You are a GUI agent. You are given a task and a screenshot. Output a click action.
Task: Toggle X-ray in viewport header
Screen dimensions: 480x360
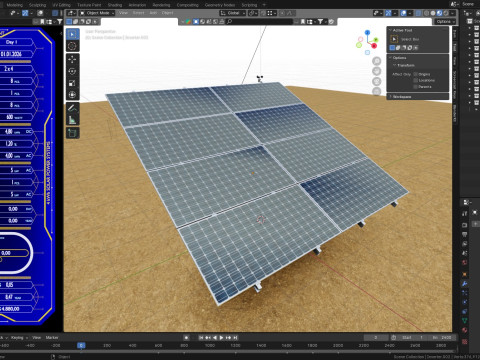[418, 13]
